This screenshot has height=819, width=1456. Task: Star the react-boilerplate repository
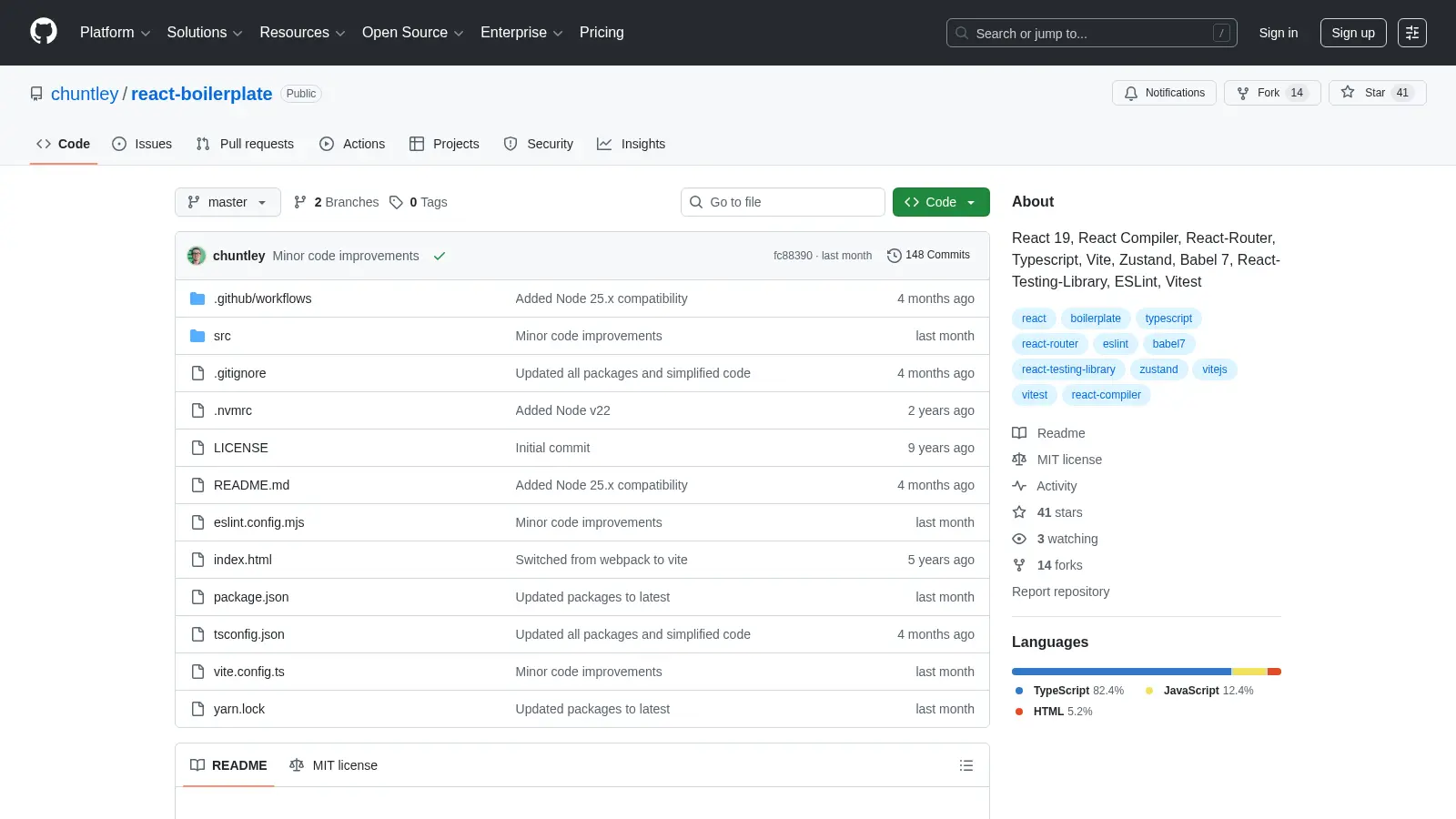(x=1377, y=93)
